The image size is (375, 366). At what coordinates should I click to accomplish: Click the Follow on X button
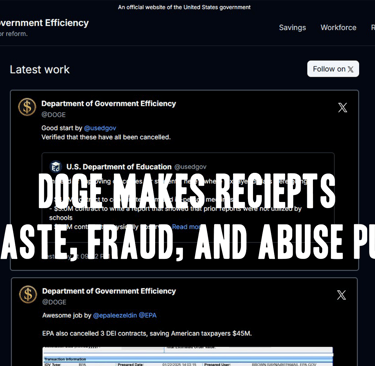click(x=333, y=69)
